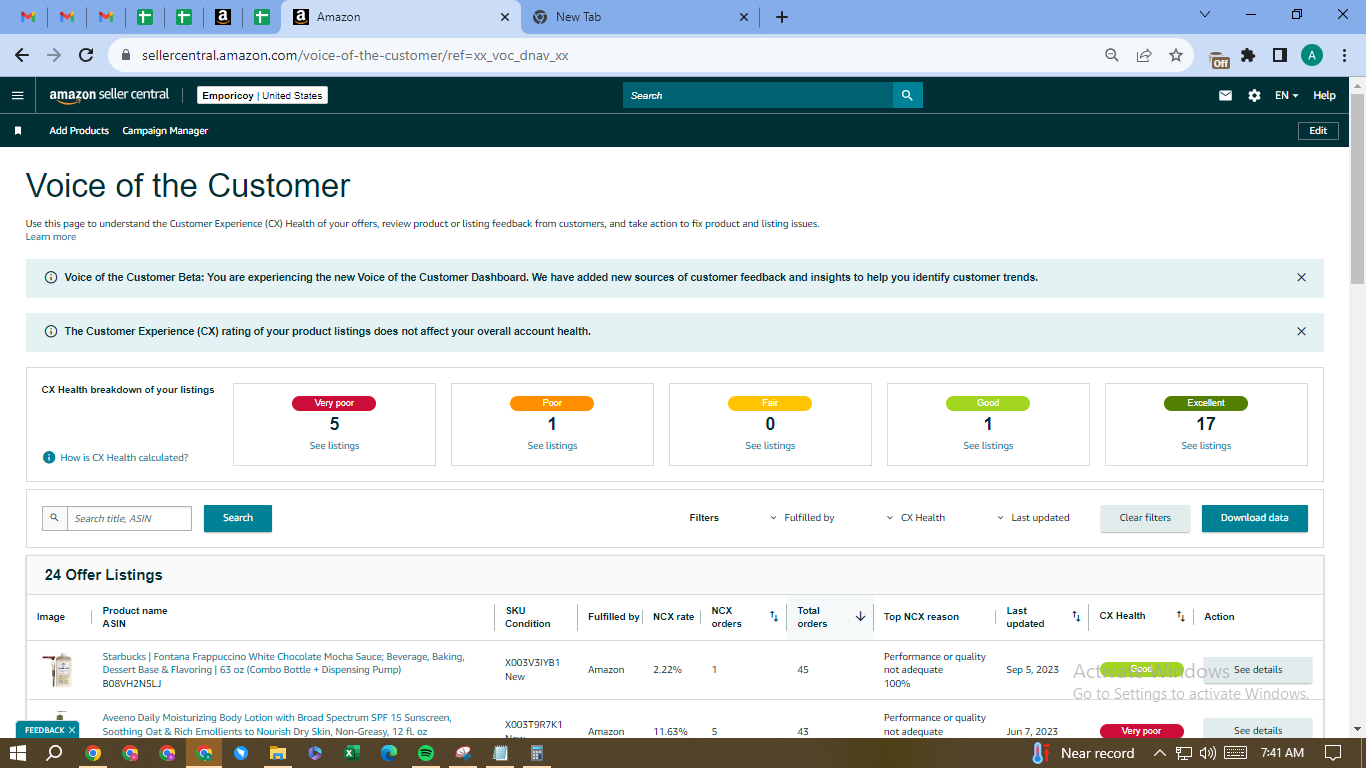Click the Edit button in nav bar
The width and height of the screenshot is (1366, 768).
click(x=1318, y=131)
